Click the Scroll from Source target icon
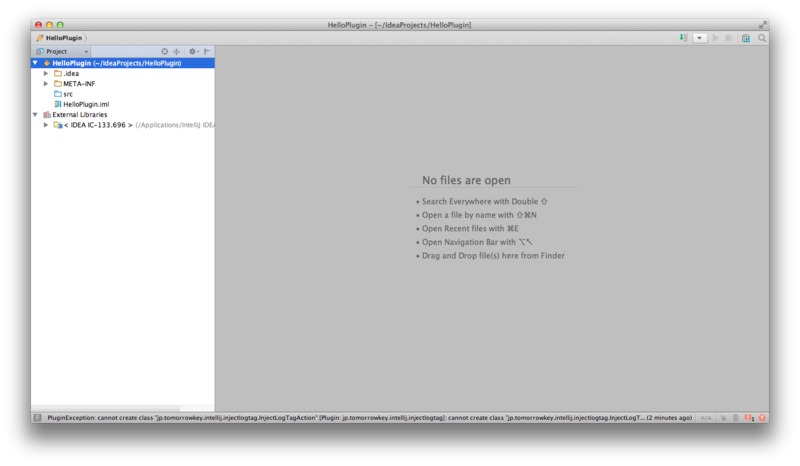Viewport: 800px width, 466px height. click(164, 52)
